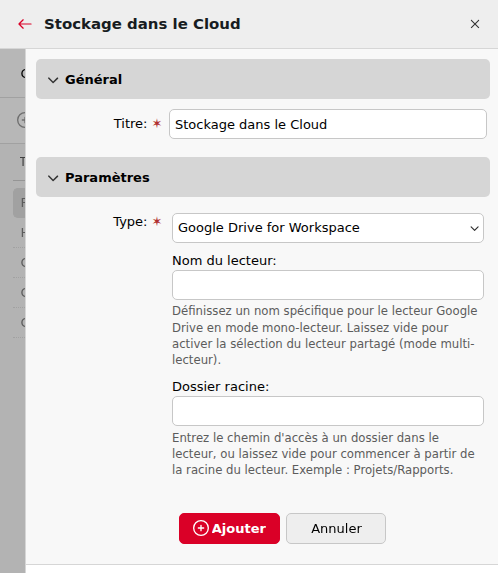Click the dialog title Stockage dans le Cloud

(142, 24)
